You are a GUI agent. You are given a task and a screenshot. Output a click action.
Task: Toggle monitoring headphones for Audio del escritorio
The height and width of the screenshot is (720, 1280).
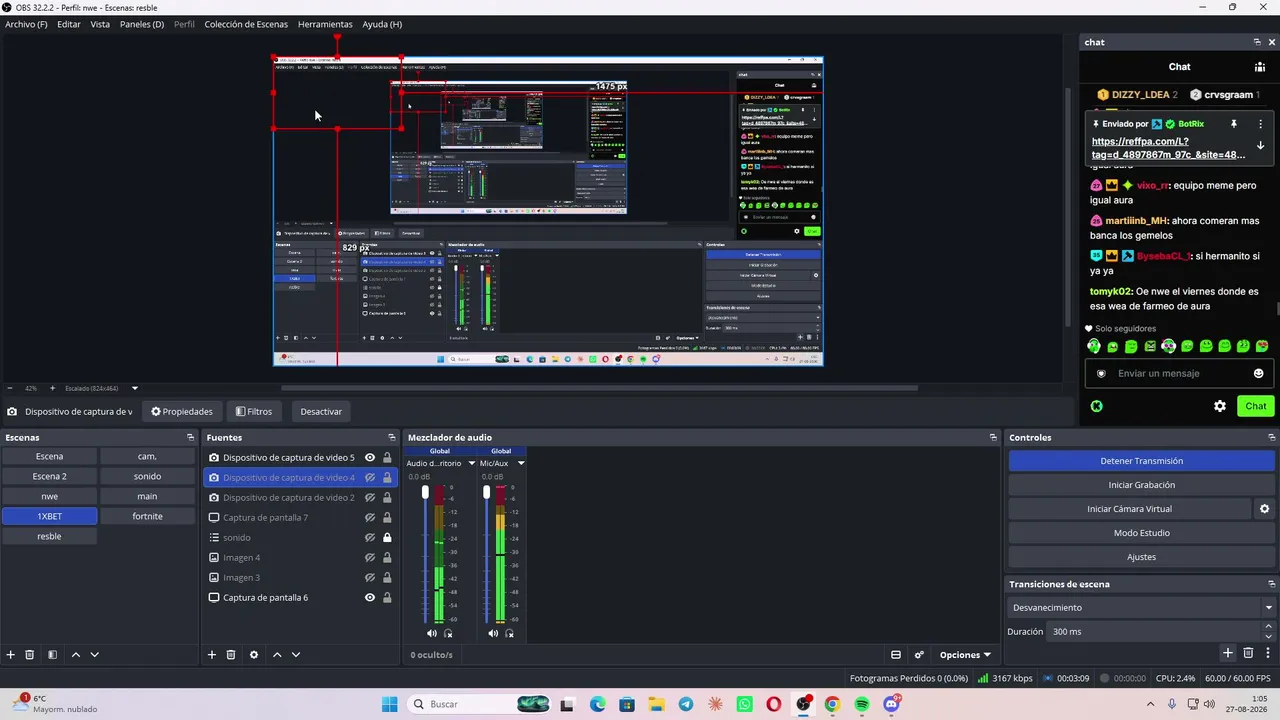pos(448,633)
